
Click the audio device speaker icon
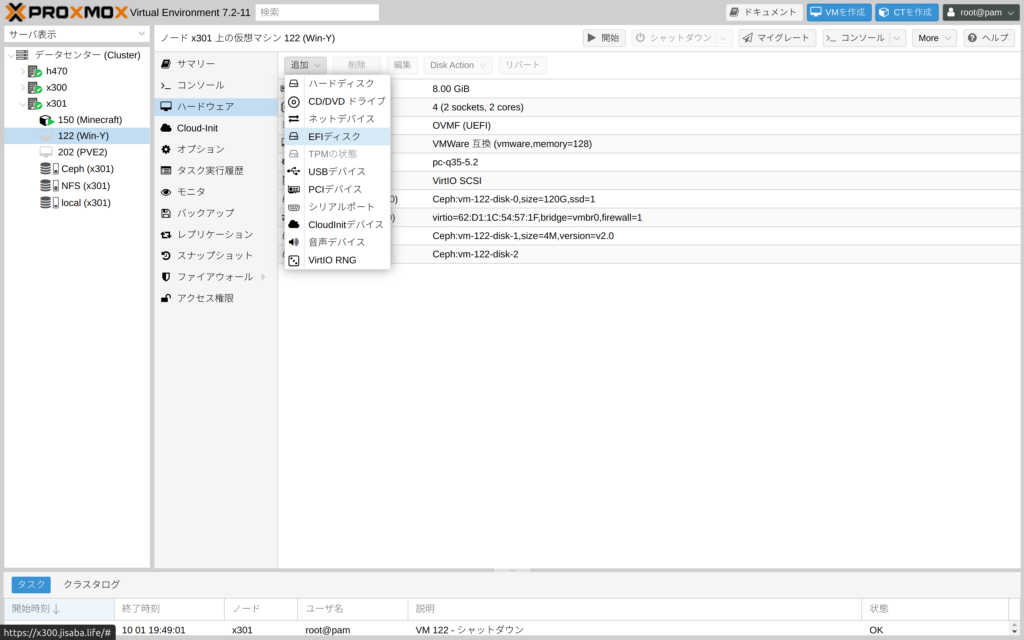pos(294,242)
